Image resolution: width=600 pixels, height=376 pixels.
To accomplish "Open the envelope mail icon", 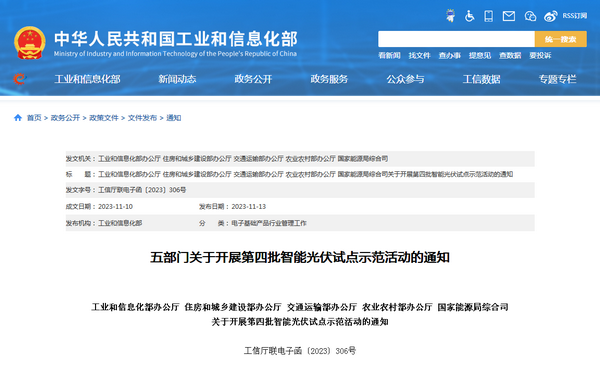I will point(509,16).
